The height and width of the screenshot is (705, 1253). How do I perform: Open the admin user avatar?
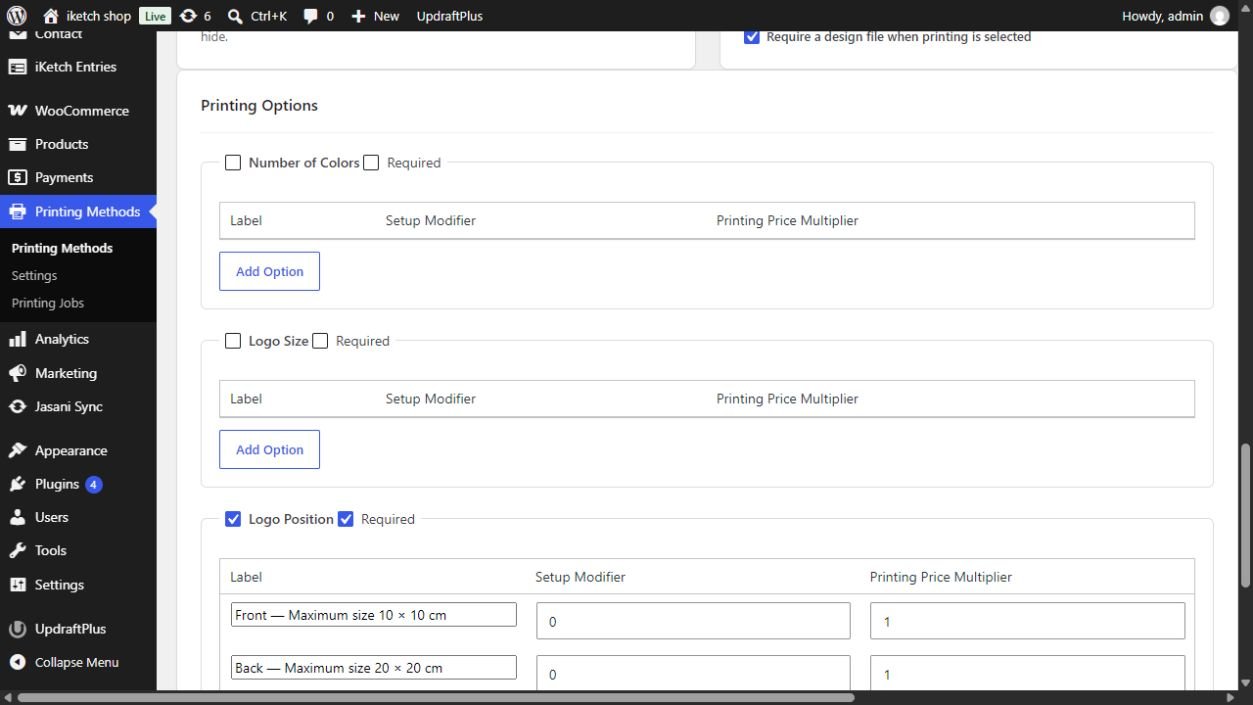pyautogui.click(x=1219, y=16)
